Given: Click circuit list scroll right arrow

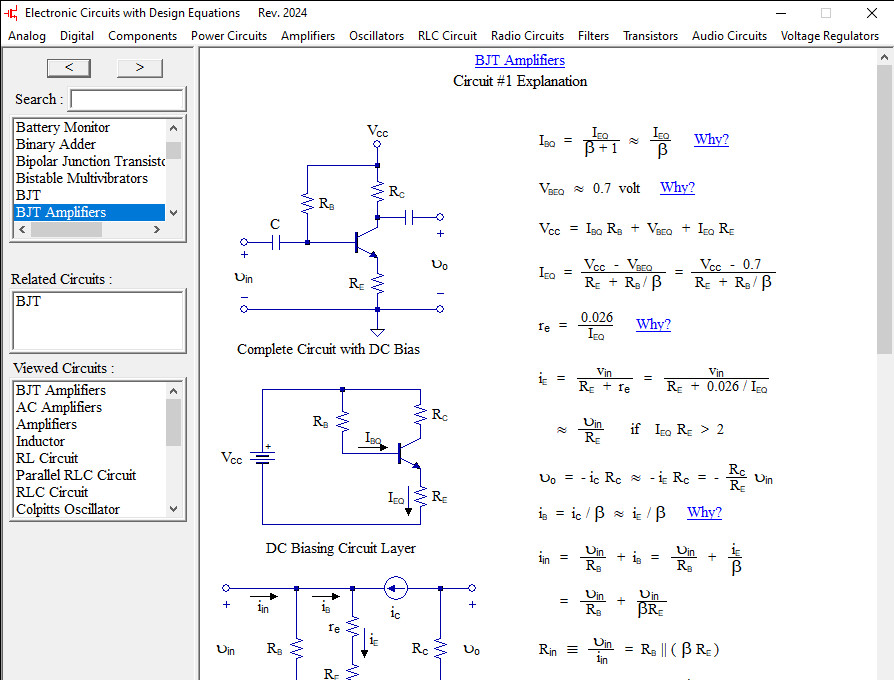Looking at the screenshot, I should 157,229.
